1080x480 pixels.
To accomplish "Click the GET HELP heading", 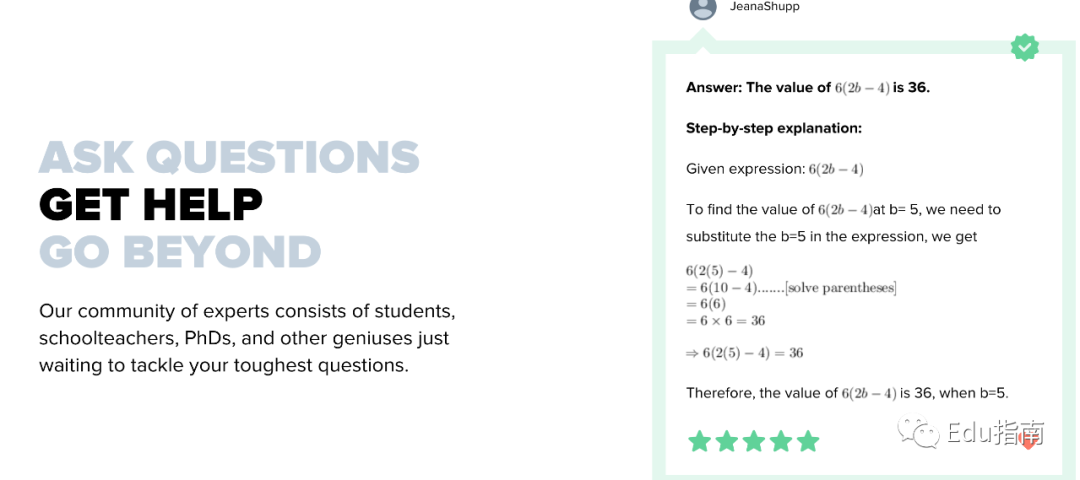I will (x=151, y=205).
